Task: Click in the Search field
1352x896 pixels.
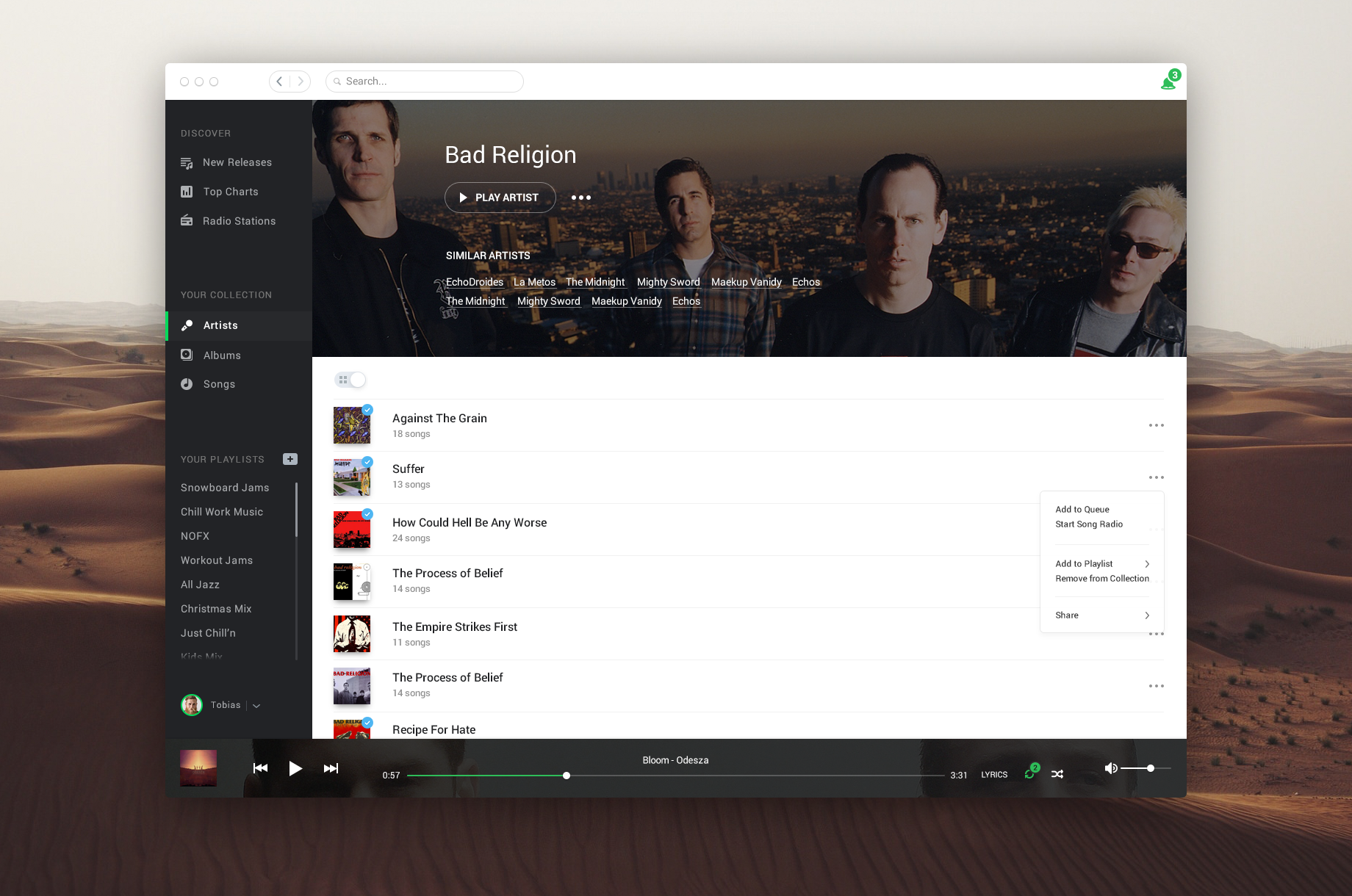Action: (425, 82)
